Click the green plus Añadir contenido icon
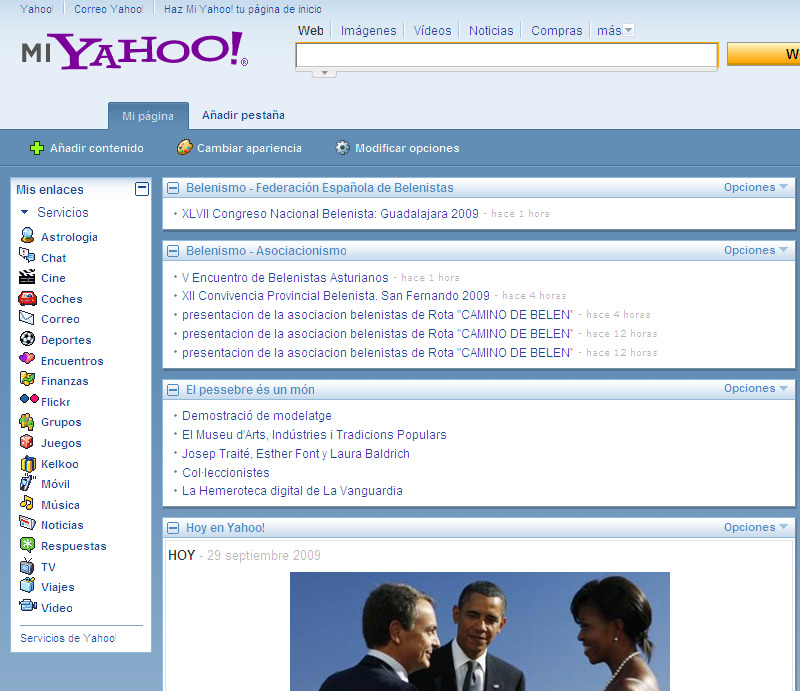Viewport: 800px width, 691px height. (37, 148)
